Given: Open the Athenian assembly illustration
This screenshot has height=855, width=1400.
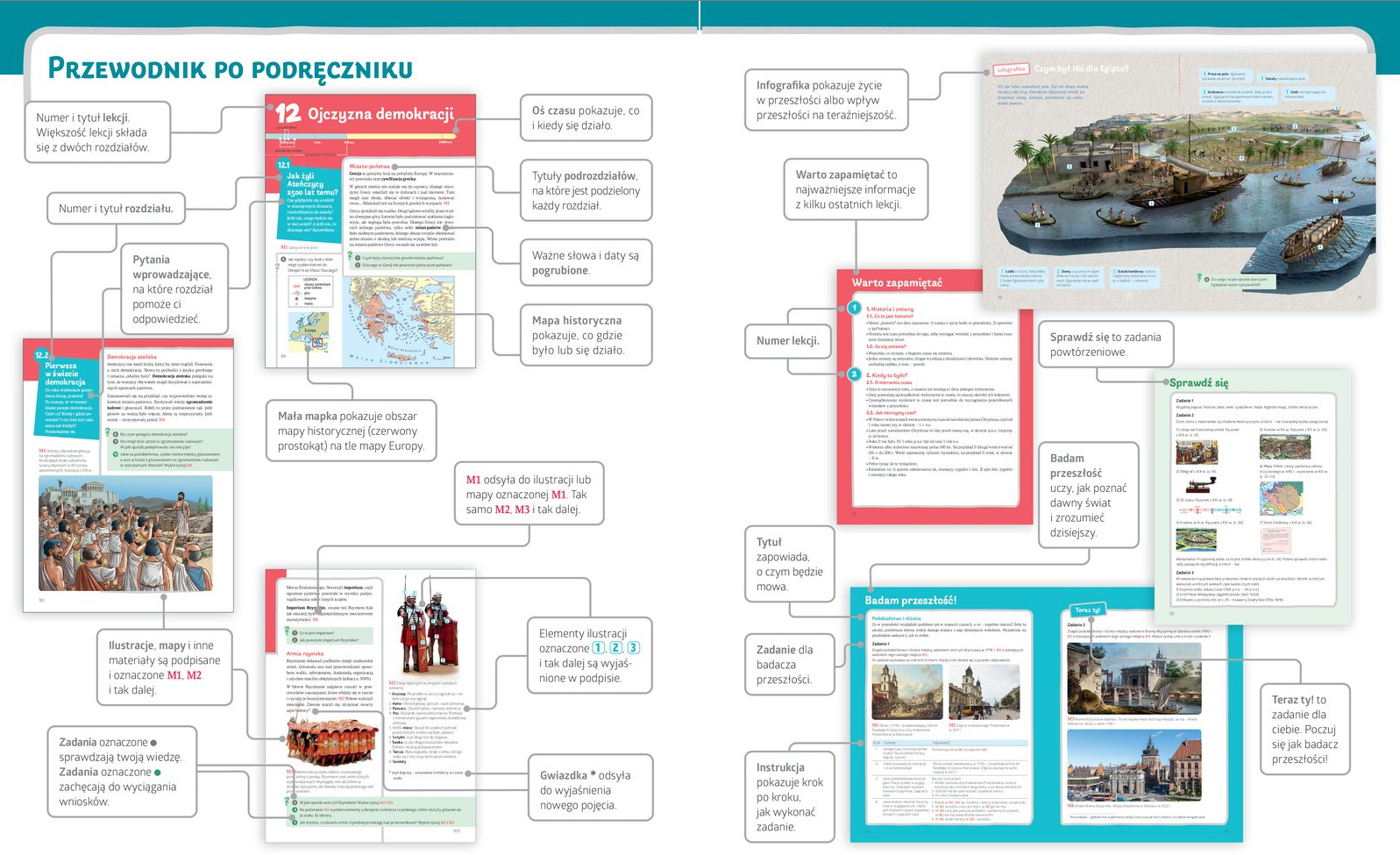Looking at the screenshot, I should click(125, 533).
